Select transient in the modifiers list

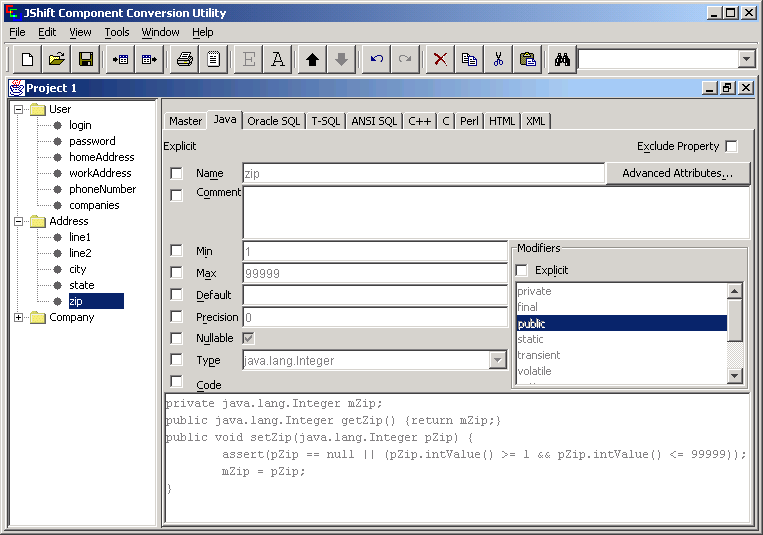621,355
